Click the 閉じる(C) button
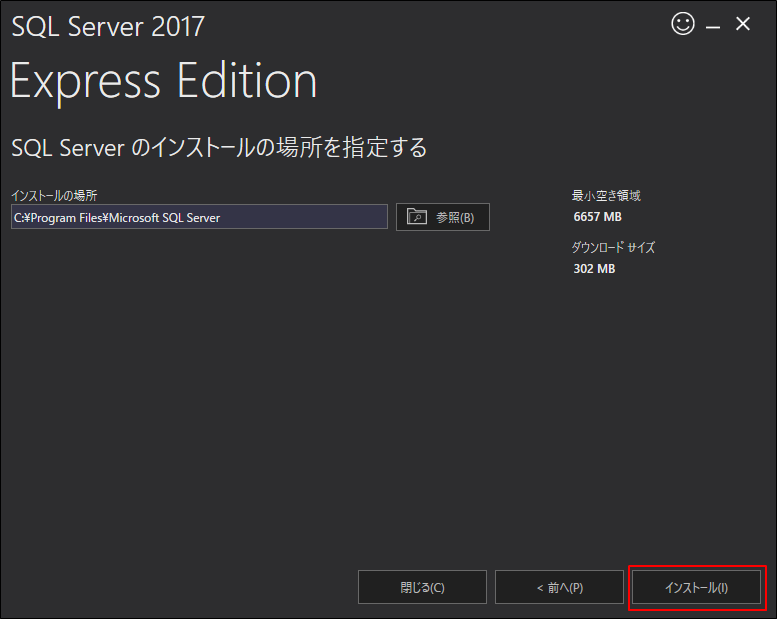The height and width of the screenshot is (619, 777). pyautogui.click(x=422, y=587)
